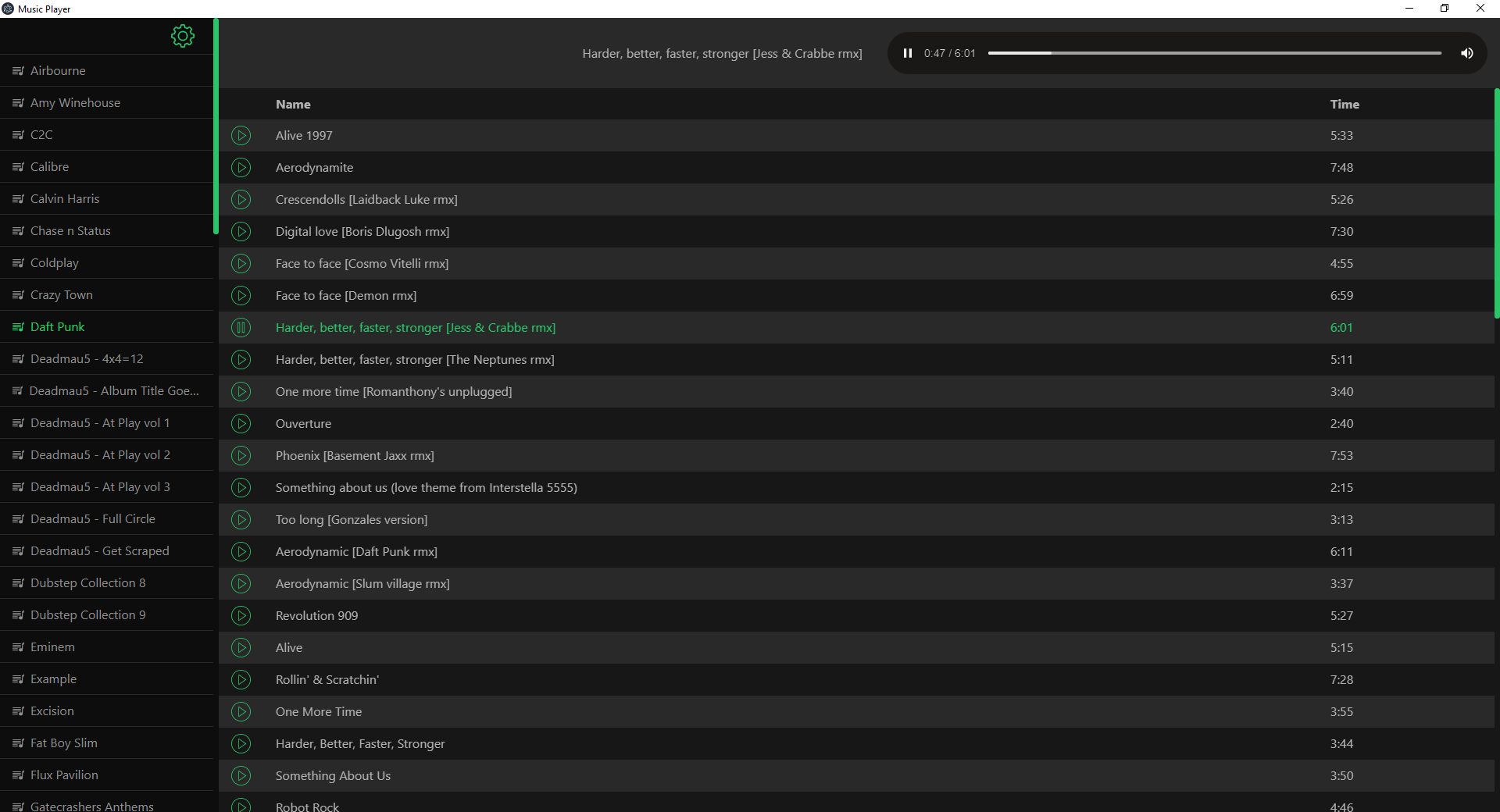
Task: Play One more time [Romanthony's unplugged]
Action: pos(241,392)
